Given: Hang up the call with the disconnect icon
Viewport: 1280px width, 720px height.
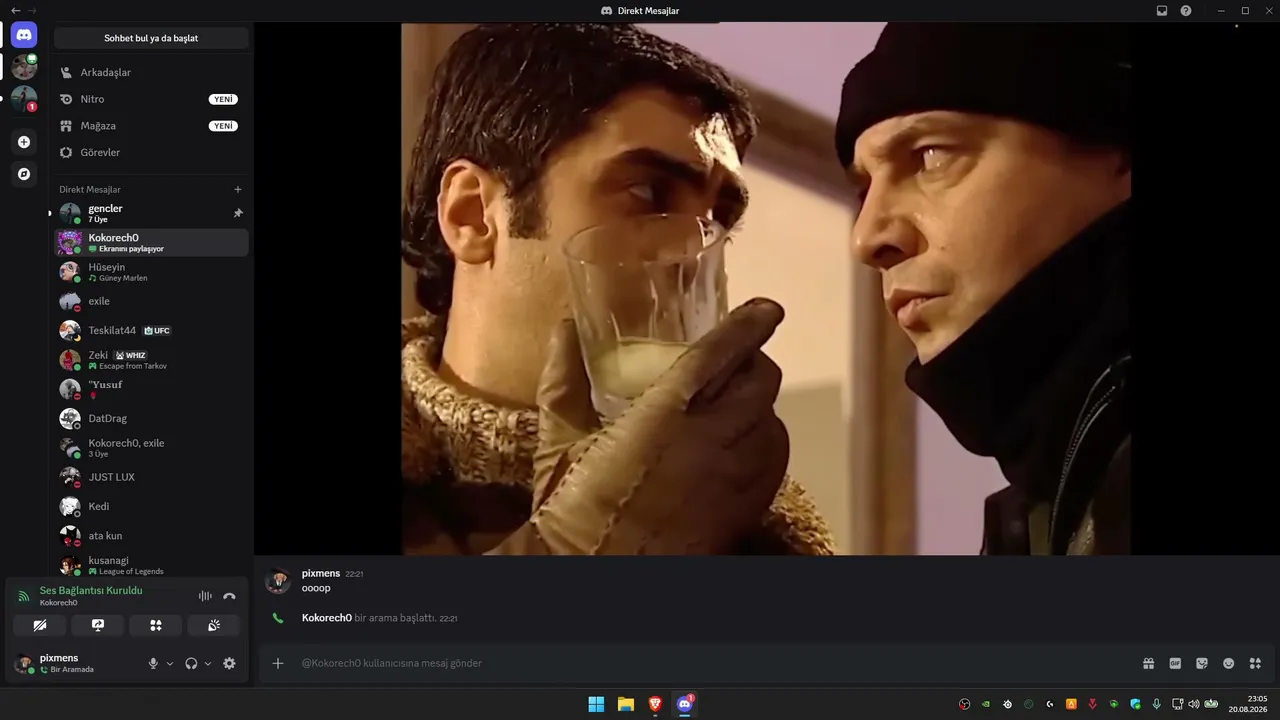Looking at the screenshot, I should tap(229, 596).
